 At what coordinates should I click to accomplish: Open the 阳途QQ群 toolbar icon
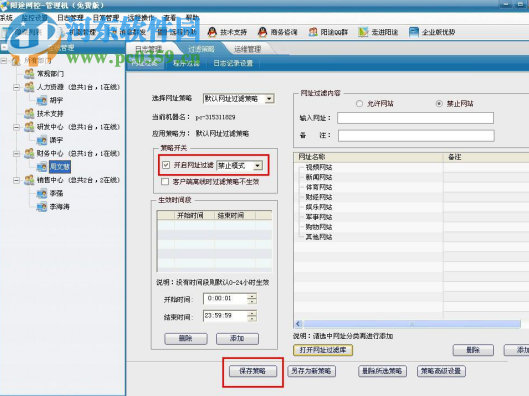(313, 32)
